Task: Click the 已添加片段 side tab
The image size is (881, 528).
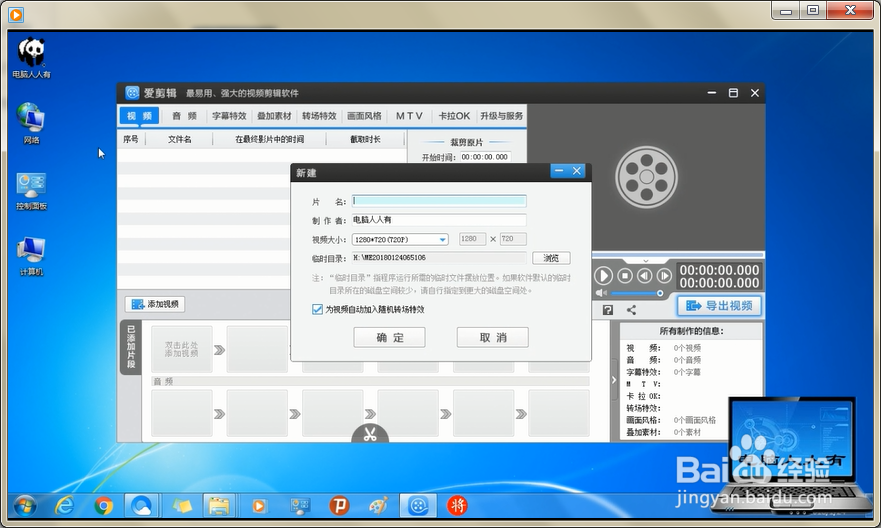Action: pyautogui.click(x=131, y=348)
